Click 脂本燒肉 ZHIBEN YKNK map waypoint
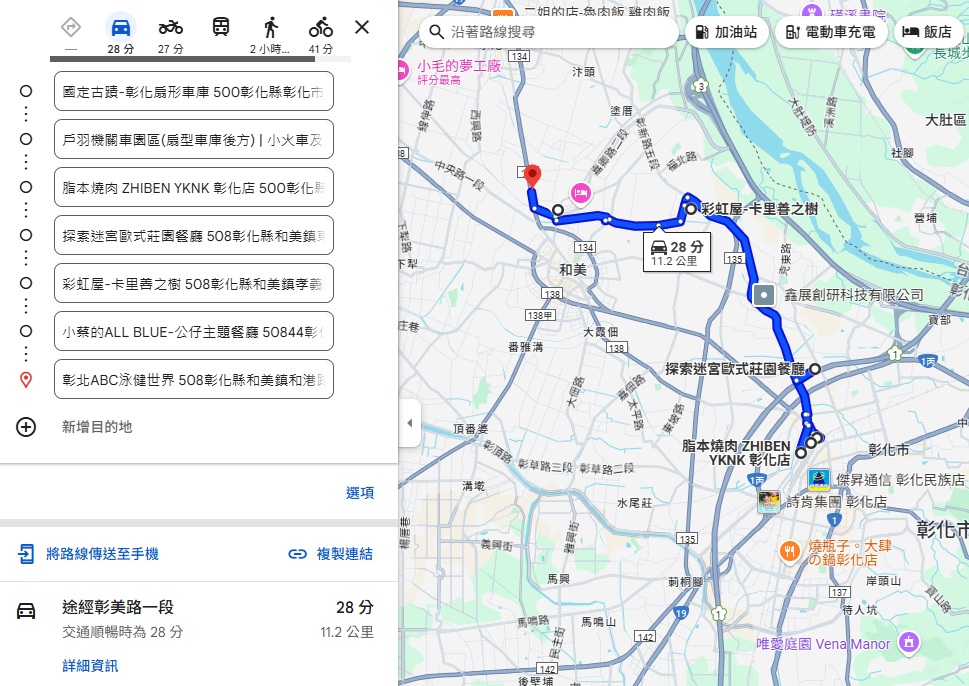The width and height of the screenshot is (969, 686). point(800,453)
